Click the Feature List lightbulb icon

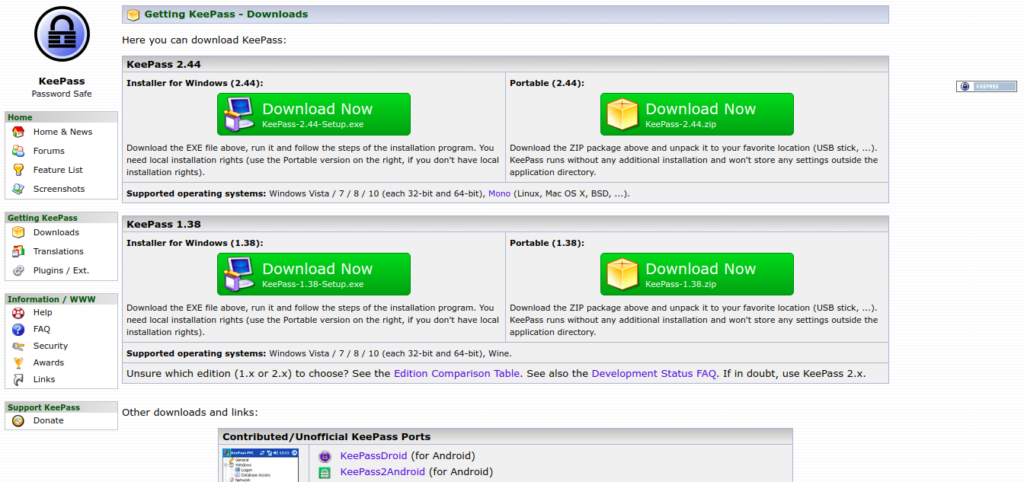click(18, 170)
